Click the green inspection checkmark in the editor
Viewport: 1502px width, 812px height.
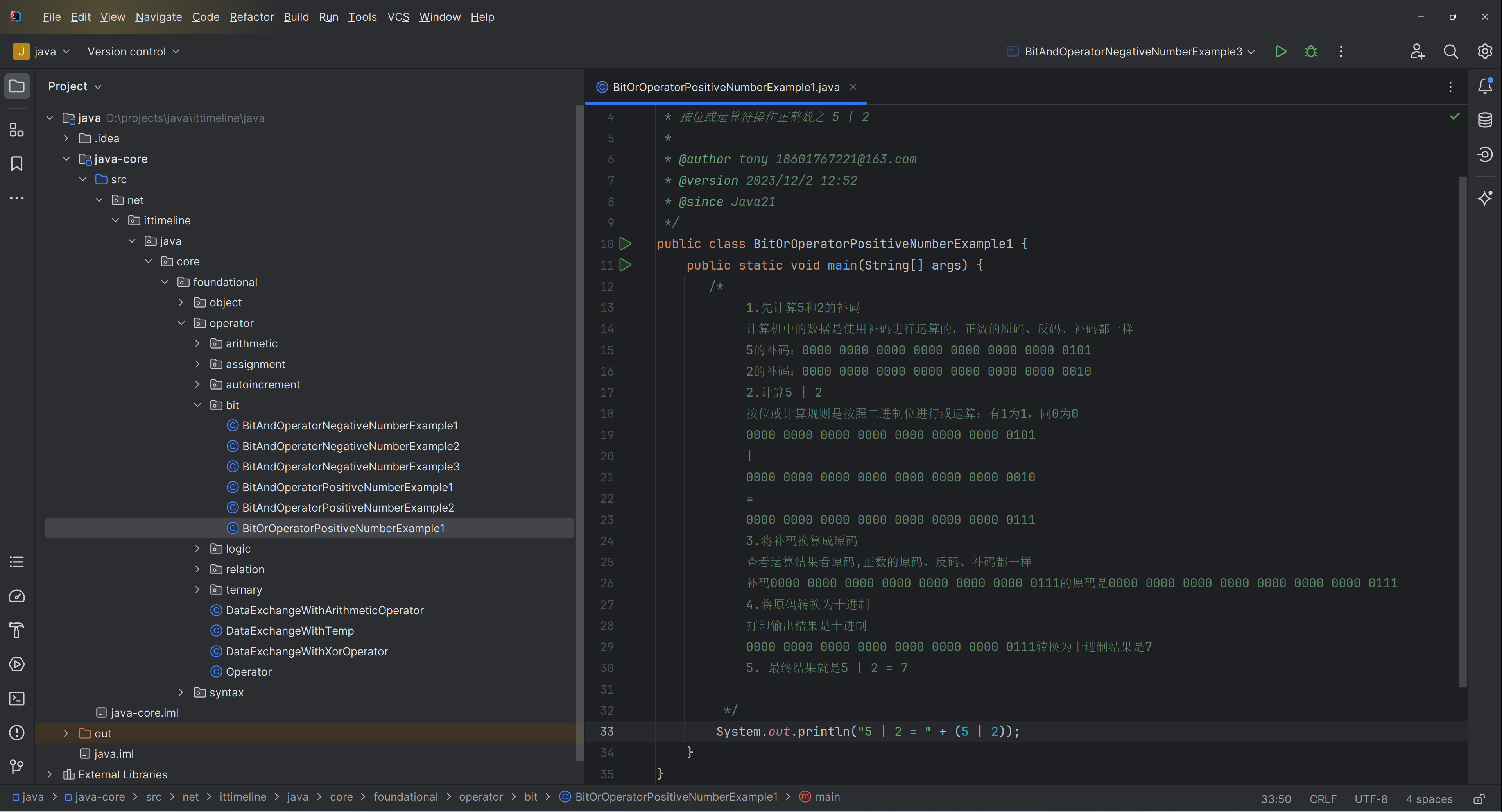1455,116
